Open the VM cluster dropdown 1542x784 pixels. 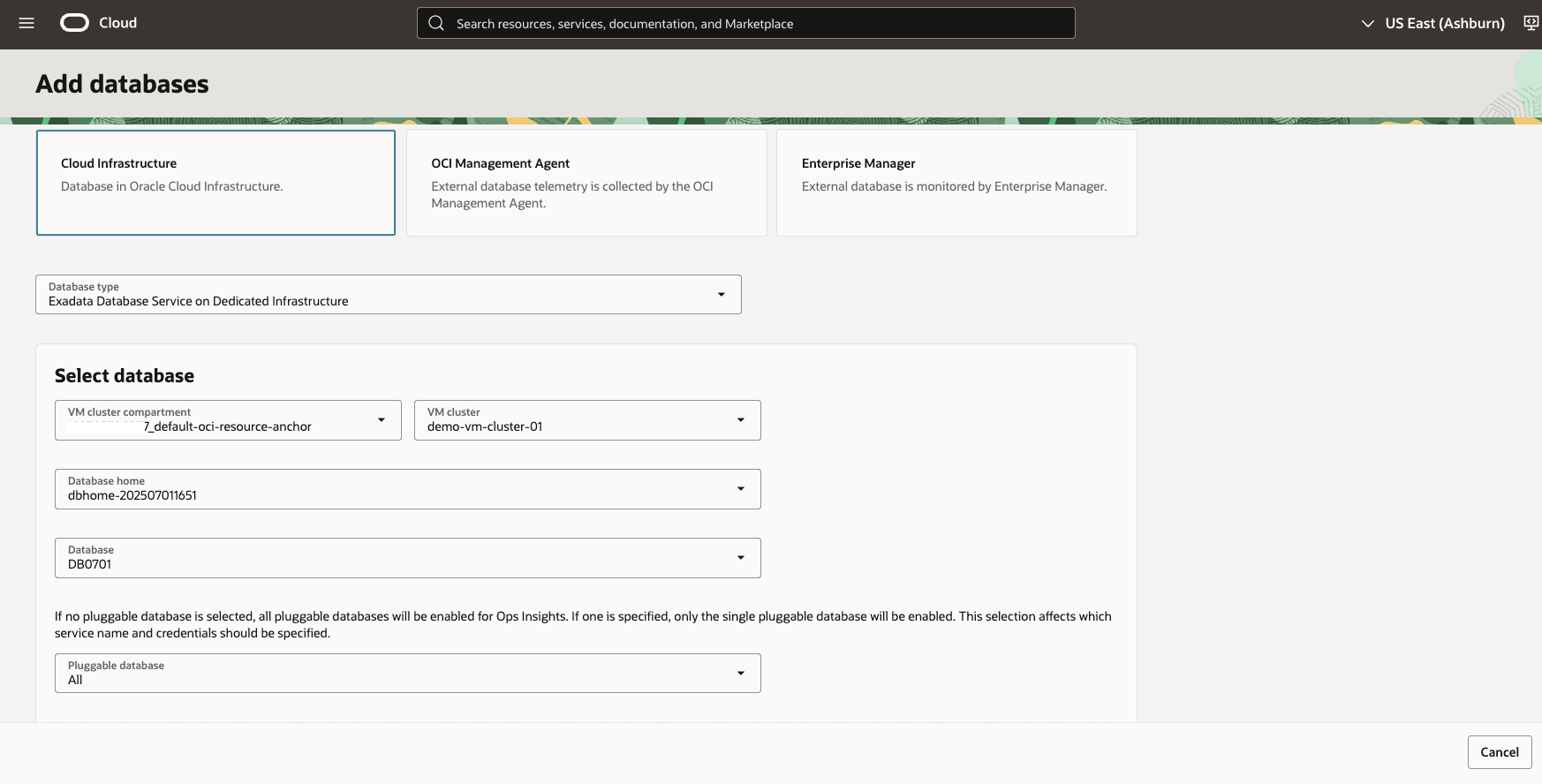(x=587, y=420)
